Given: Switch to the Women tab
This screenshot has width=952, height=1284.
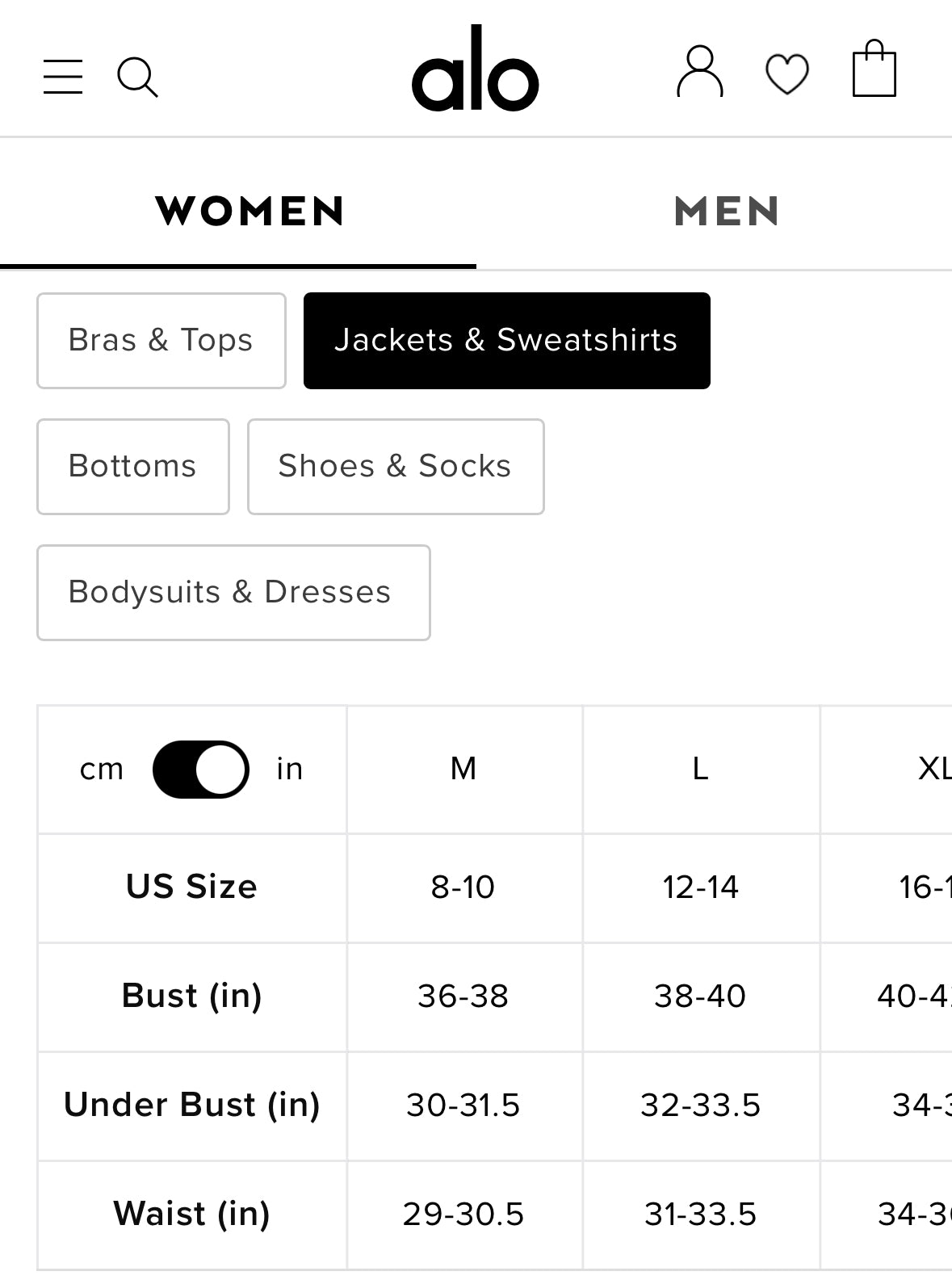Looking at the screenshot, I should click(x=250, y=212).
